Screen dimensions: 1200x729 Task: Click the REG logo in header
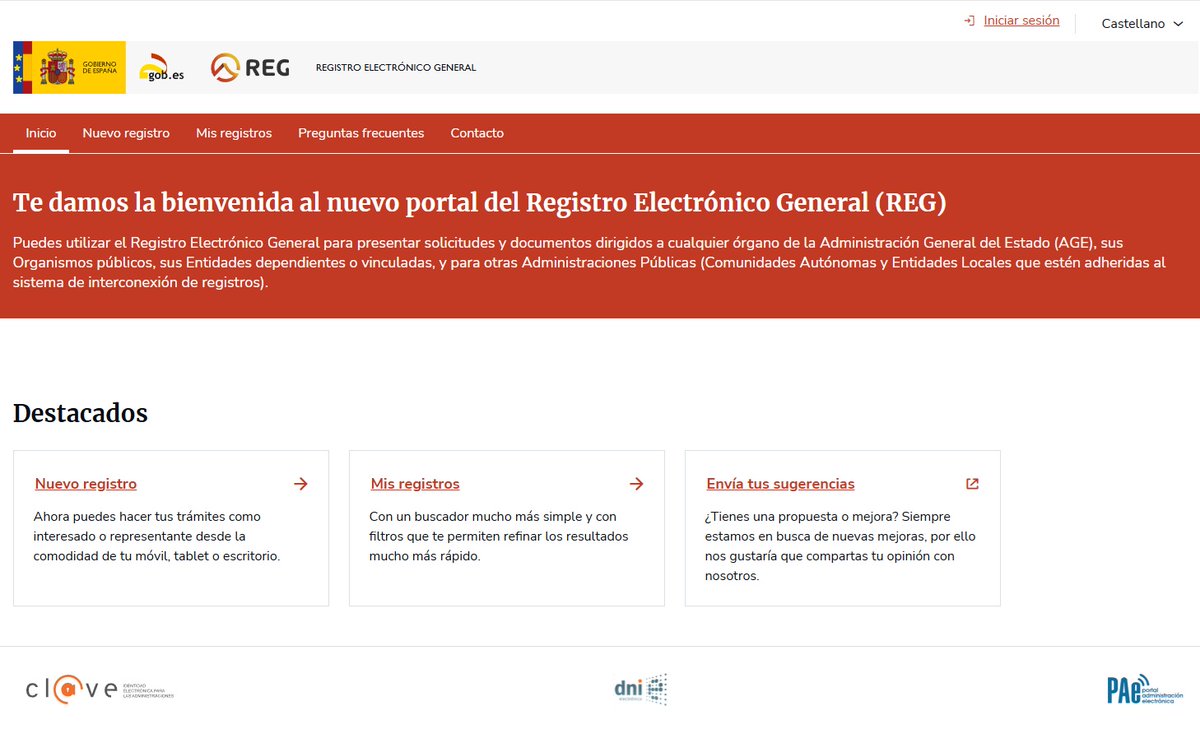pos(250,68)
